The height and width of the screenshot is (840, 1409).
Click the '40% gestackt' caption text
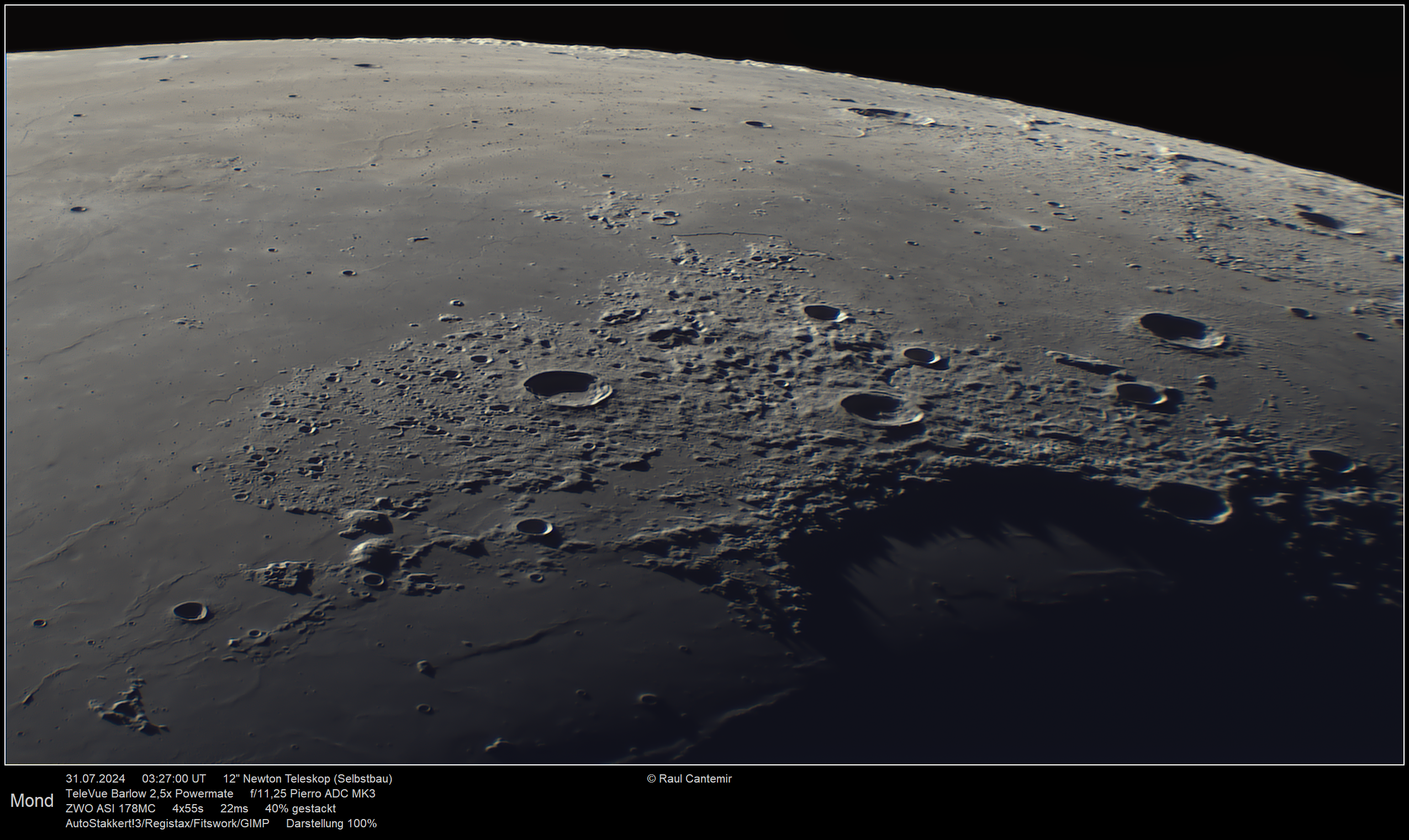(x=300, y=809)
